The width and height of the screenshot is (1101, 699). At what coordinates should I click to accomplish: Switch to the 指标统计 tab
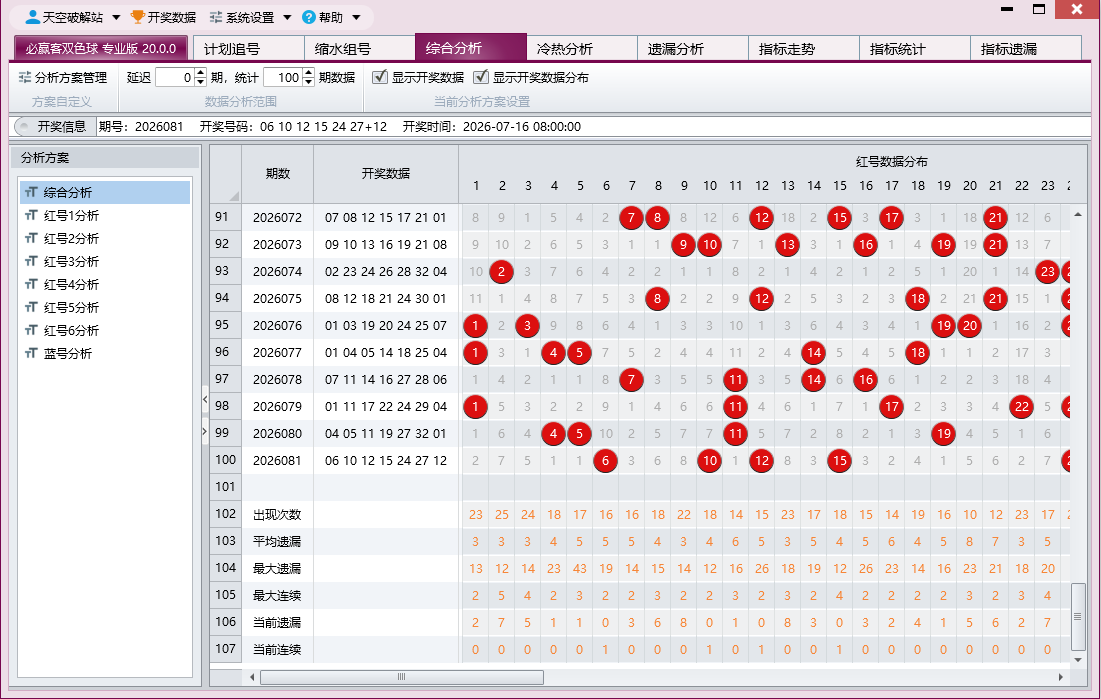point(914,48)
